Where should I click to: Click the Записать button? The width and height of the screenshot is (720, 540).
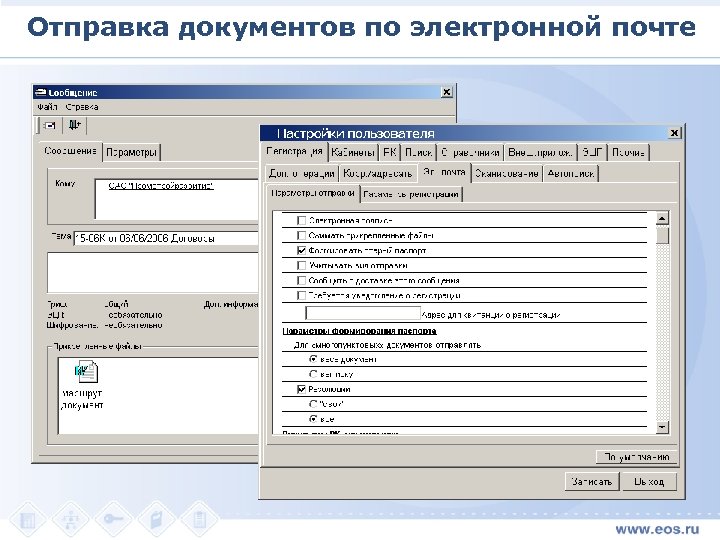592,482
